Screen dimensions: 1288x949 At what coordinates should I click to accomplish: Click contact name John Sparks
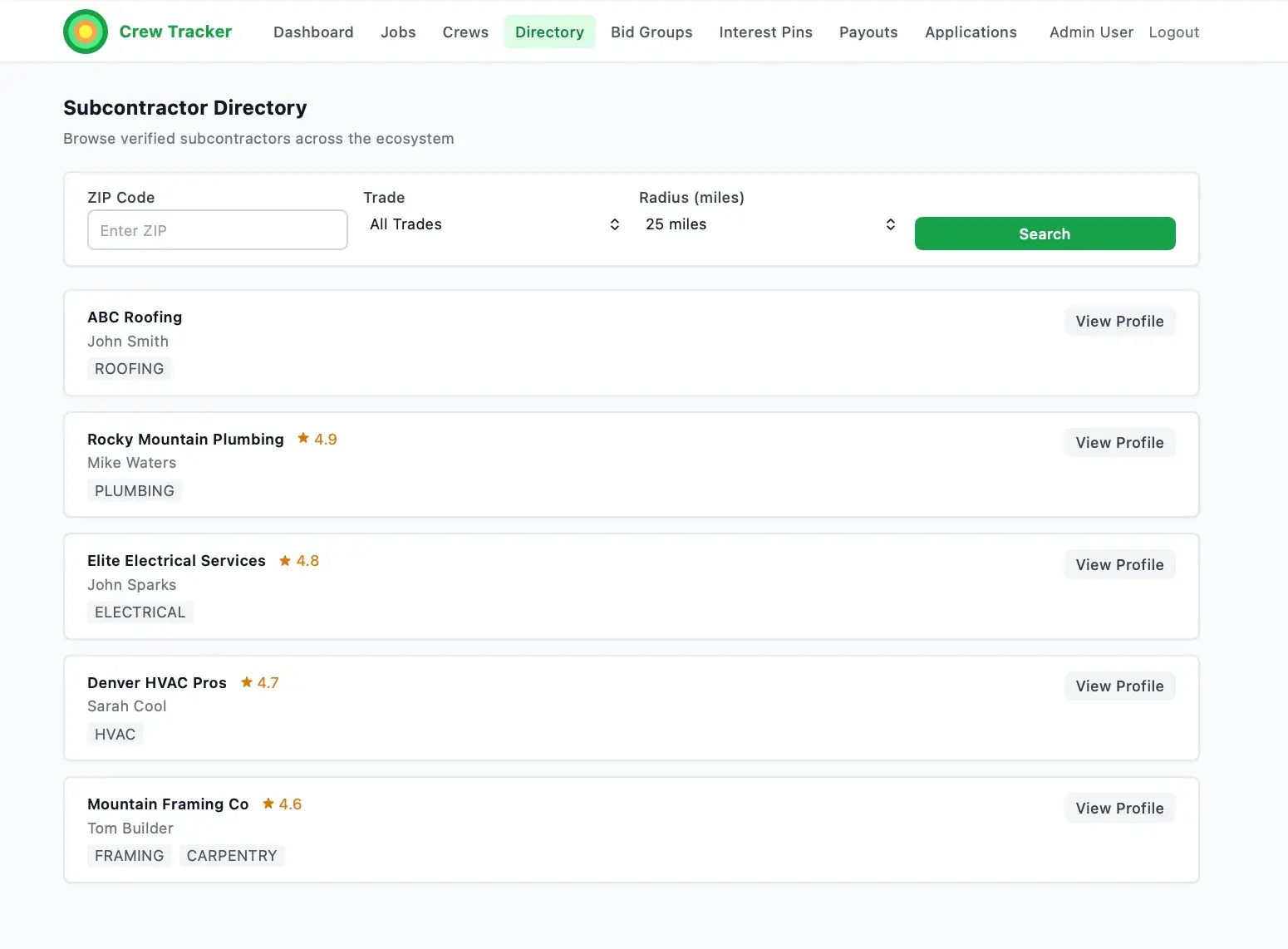[131, 585]
